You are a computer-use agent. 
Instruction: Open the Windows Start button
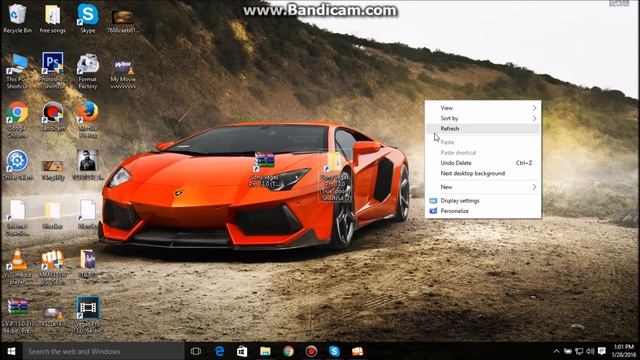point(11,351)
